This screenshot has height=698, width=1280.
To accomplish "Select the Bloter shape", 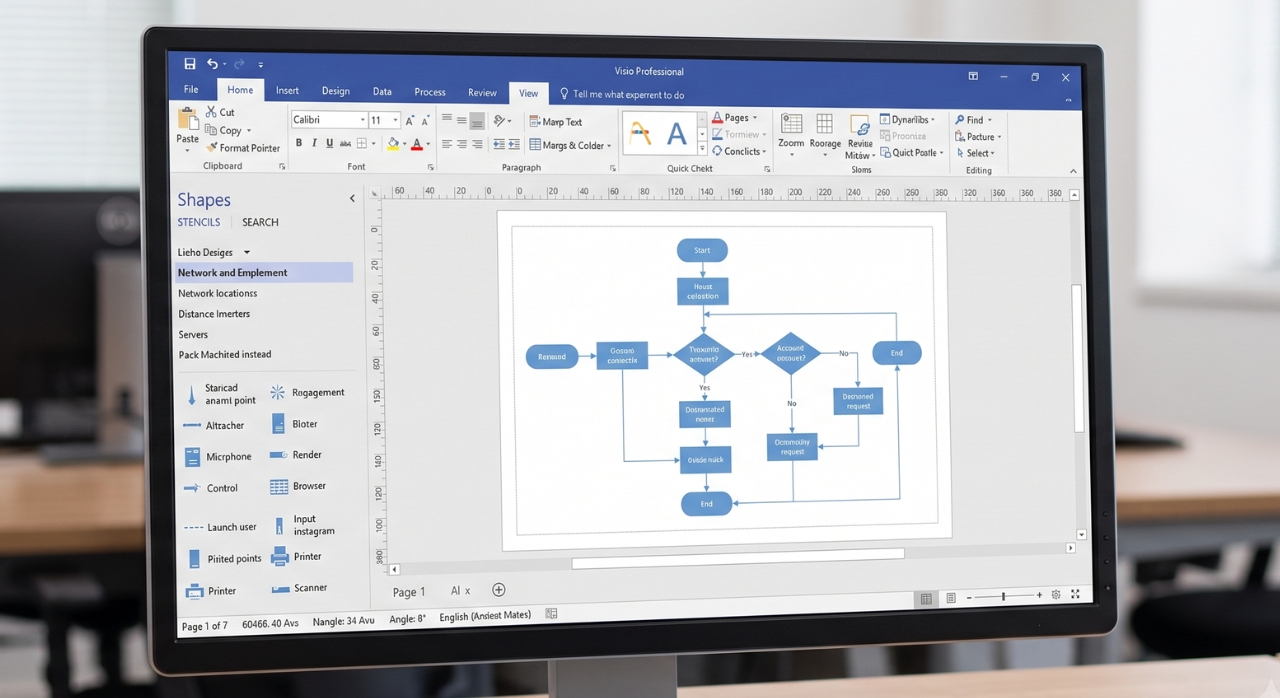I will click(x=294, y=424).
